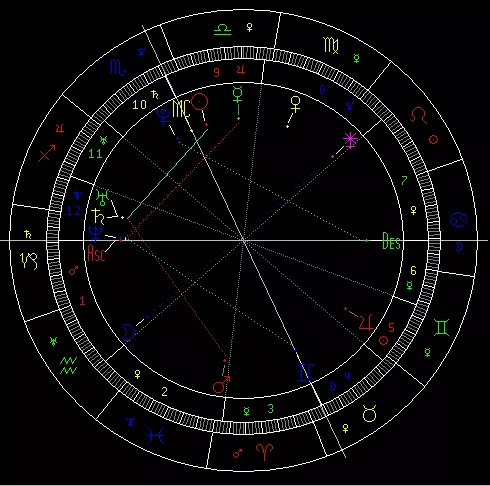Viewport: 490px width, 486px height.
Task: Select the large blue Pluto glyph beside MC
Action: point(163,116)
